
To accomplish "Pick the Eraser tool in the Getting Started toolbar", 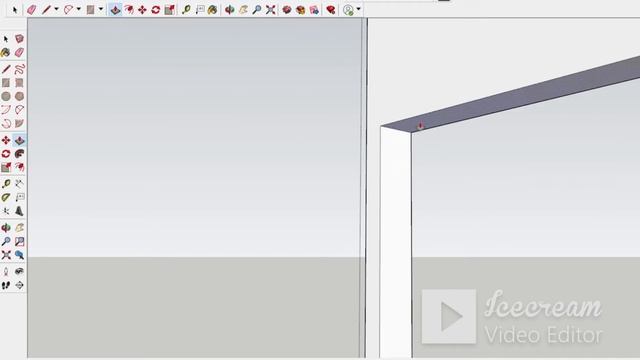I will (x=31, y=9).
